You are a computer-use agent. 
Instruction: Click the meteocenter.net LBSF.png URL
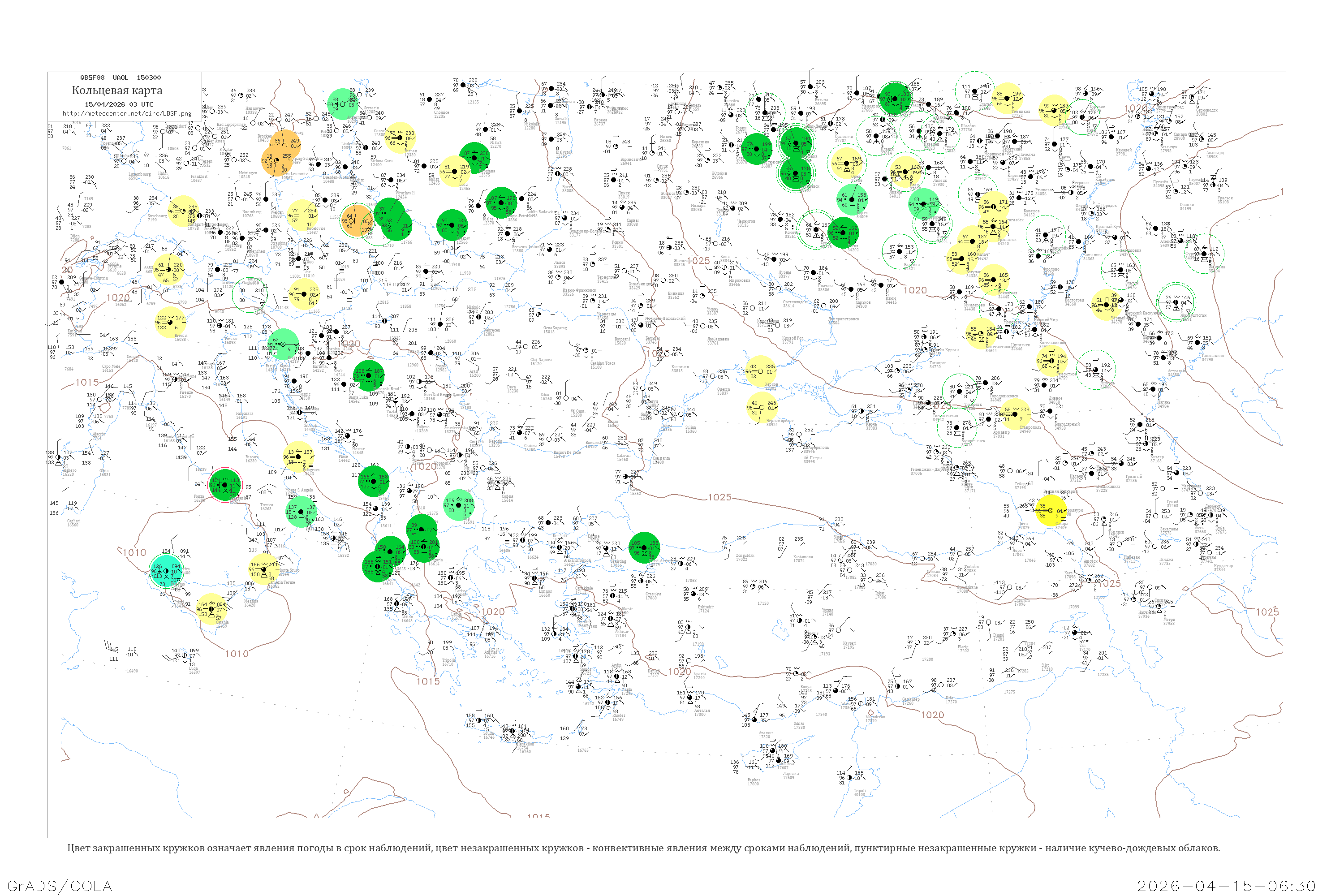127,114
